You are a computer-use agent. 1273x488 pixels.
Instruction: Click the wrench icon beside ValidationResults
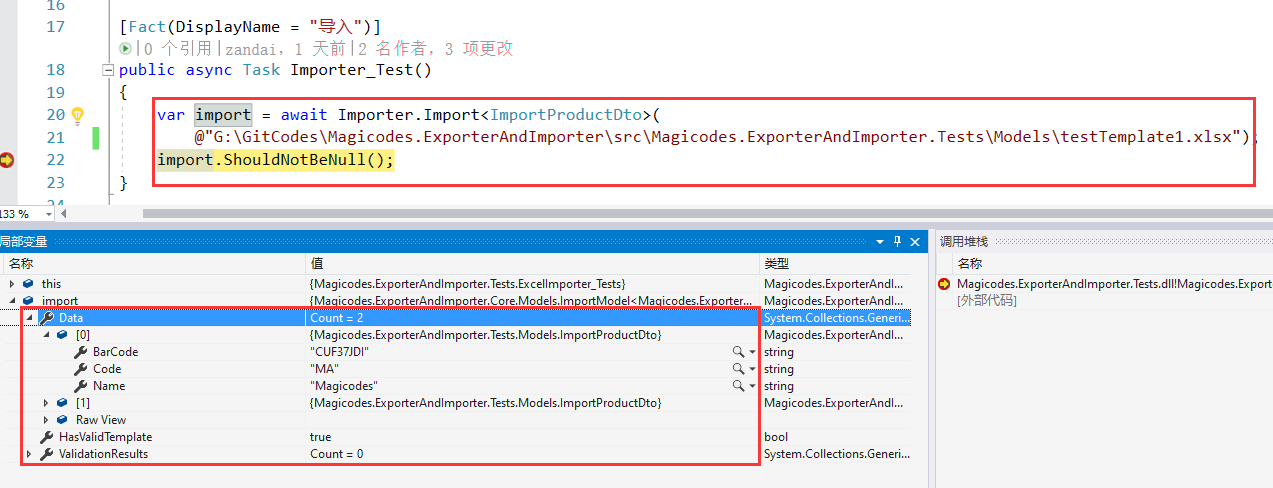coord(46,454)
